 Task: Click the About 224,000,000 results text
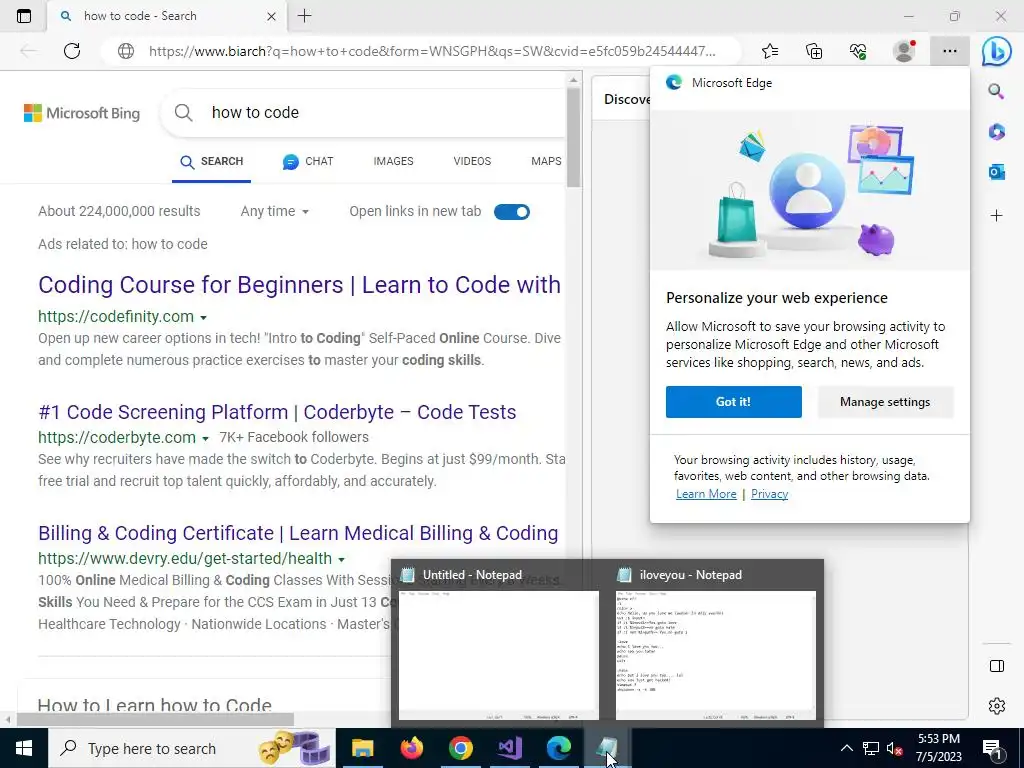(119, 212)
